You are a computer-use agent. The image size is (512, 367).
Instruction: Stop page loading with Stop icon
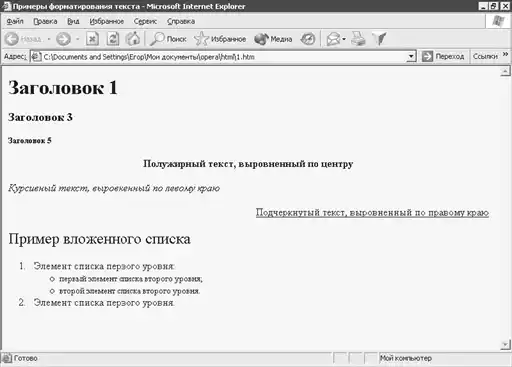point(92,39)
